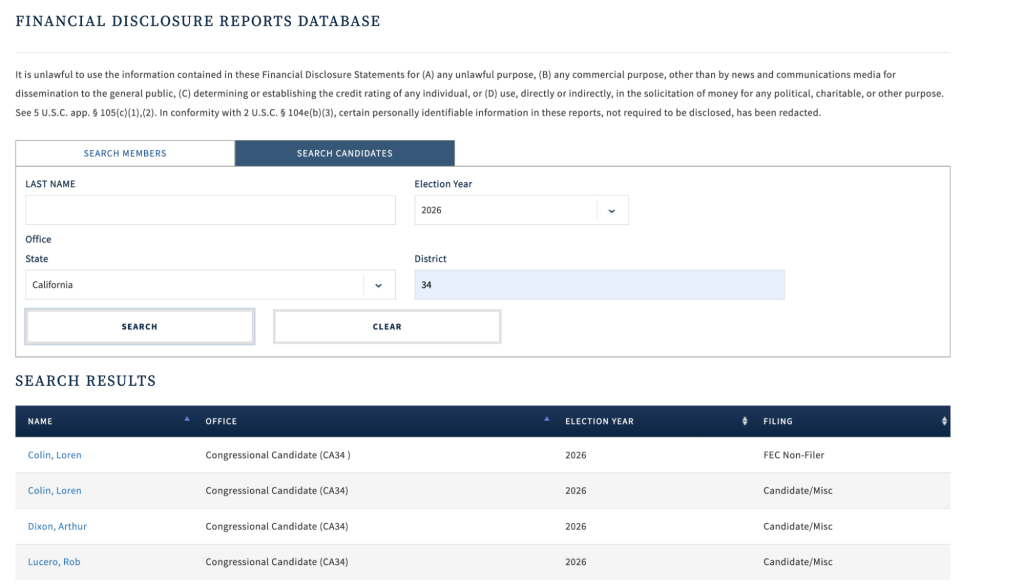Image resolution: width=1024 pixels, height=588 pixels.
Task: Click the Financial Disclosure Reports Database heading
Action: (x=198, y=21)
